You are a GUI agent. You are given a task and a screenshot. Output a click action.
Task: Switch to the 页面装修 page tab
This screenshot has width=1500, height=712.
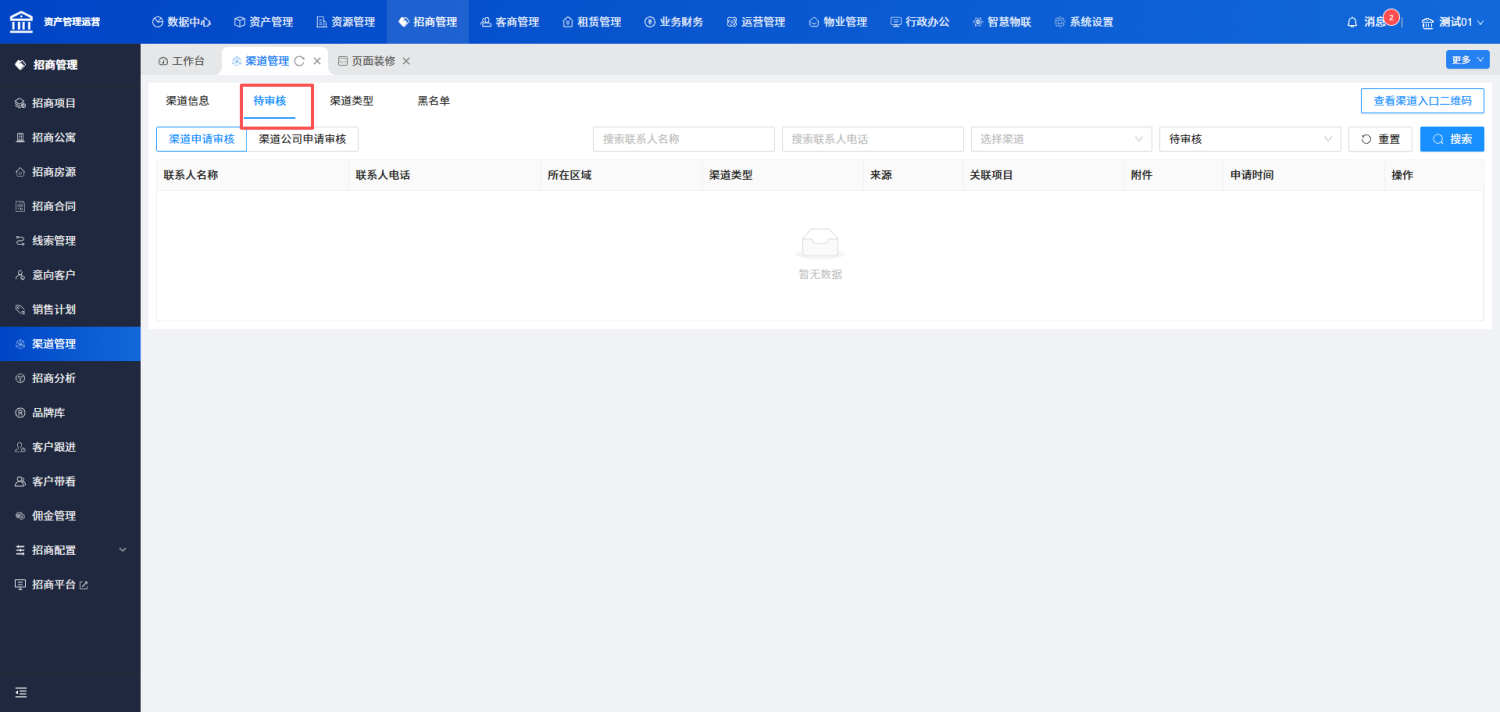(366, 61)
